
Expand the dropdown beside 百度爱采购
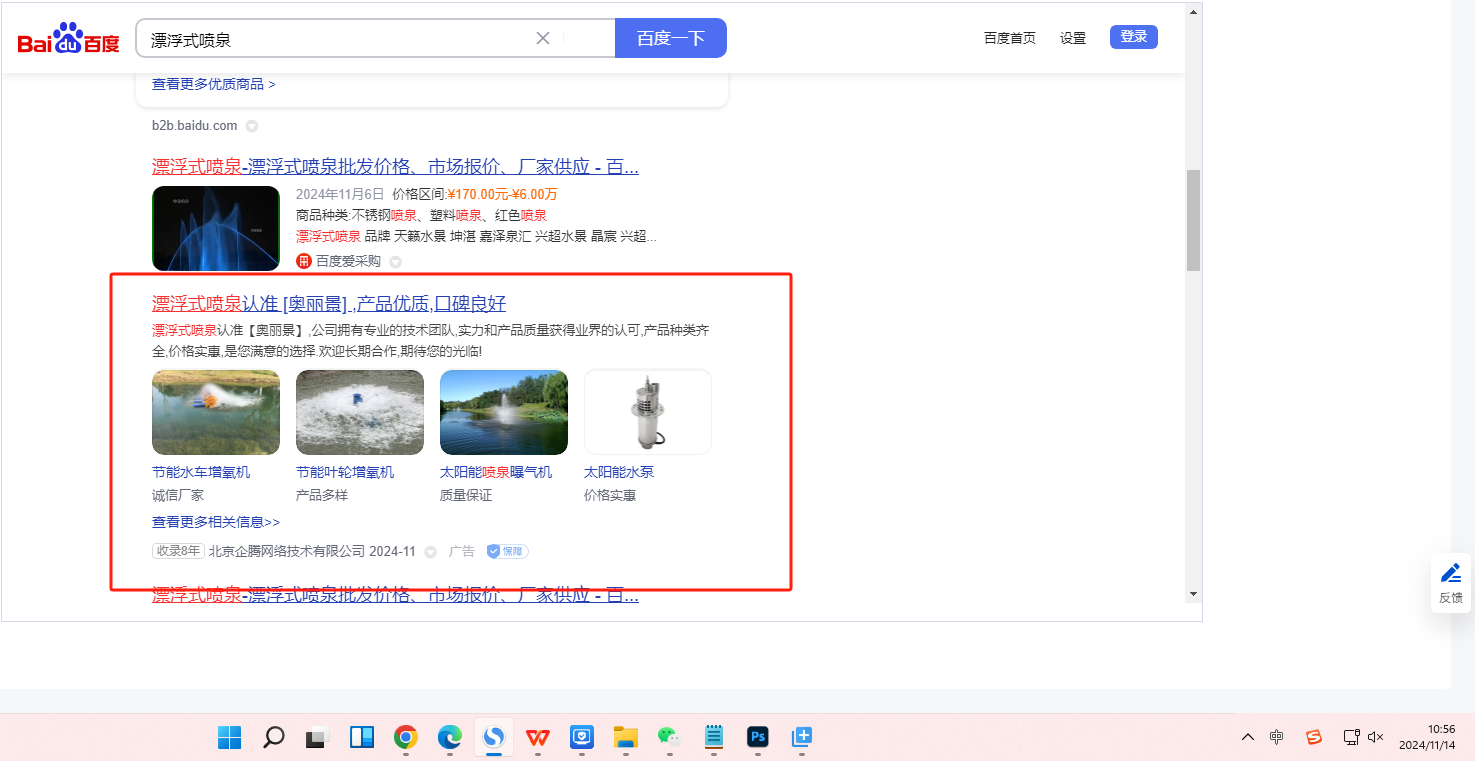coord(395,262)
